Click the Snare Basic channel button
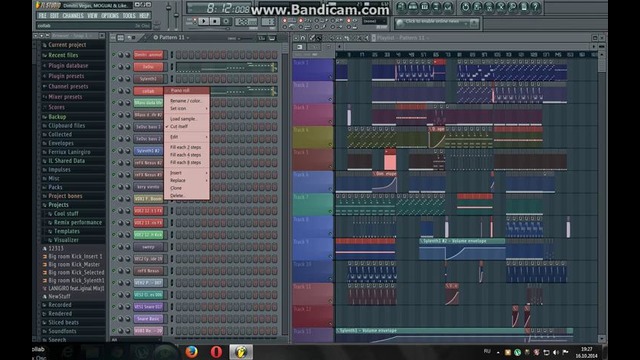The height and width of the screenshot is (360, 640). tap(148, 319)
